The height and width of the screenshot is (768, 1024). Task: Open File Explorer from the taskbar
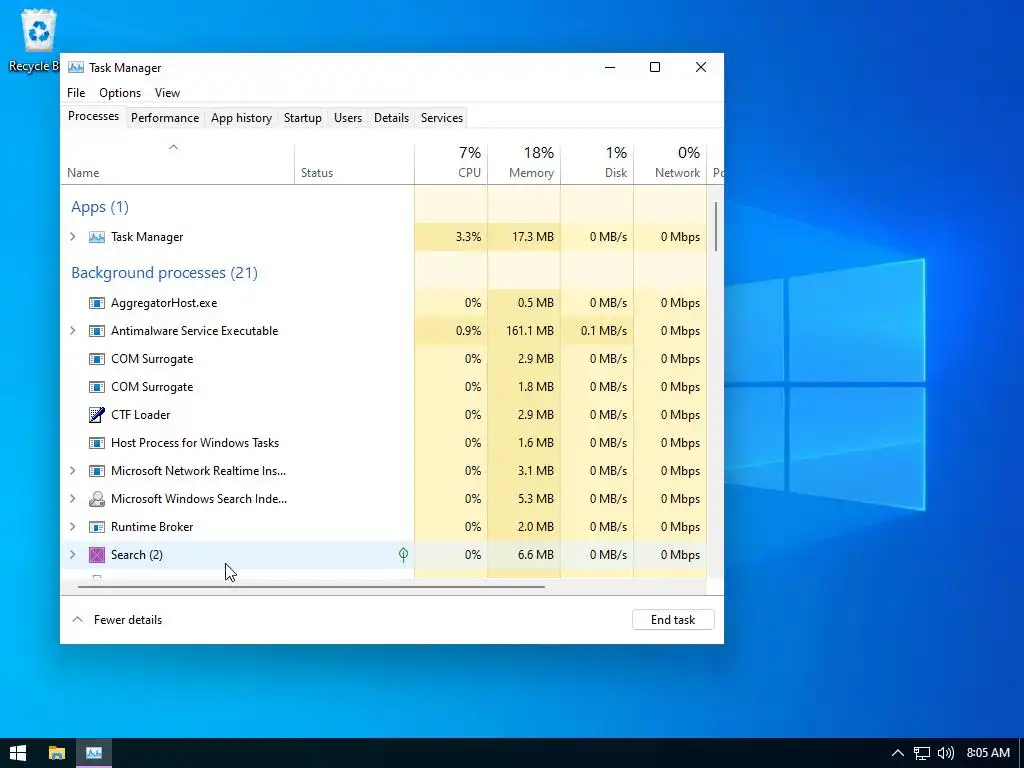coord(57,753)
